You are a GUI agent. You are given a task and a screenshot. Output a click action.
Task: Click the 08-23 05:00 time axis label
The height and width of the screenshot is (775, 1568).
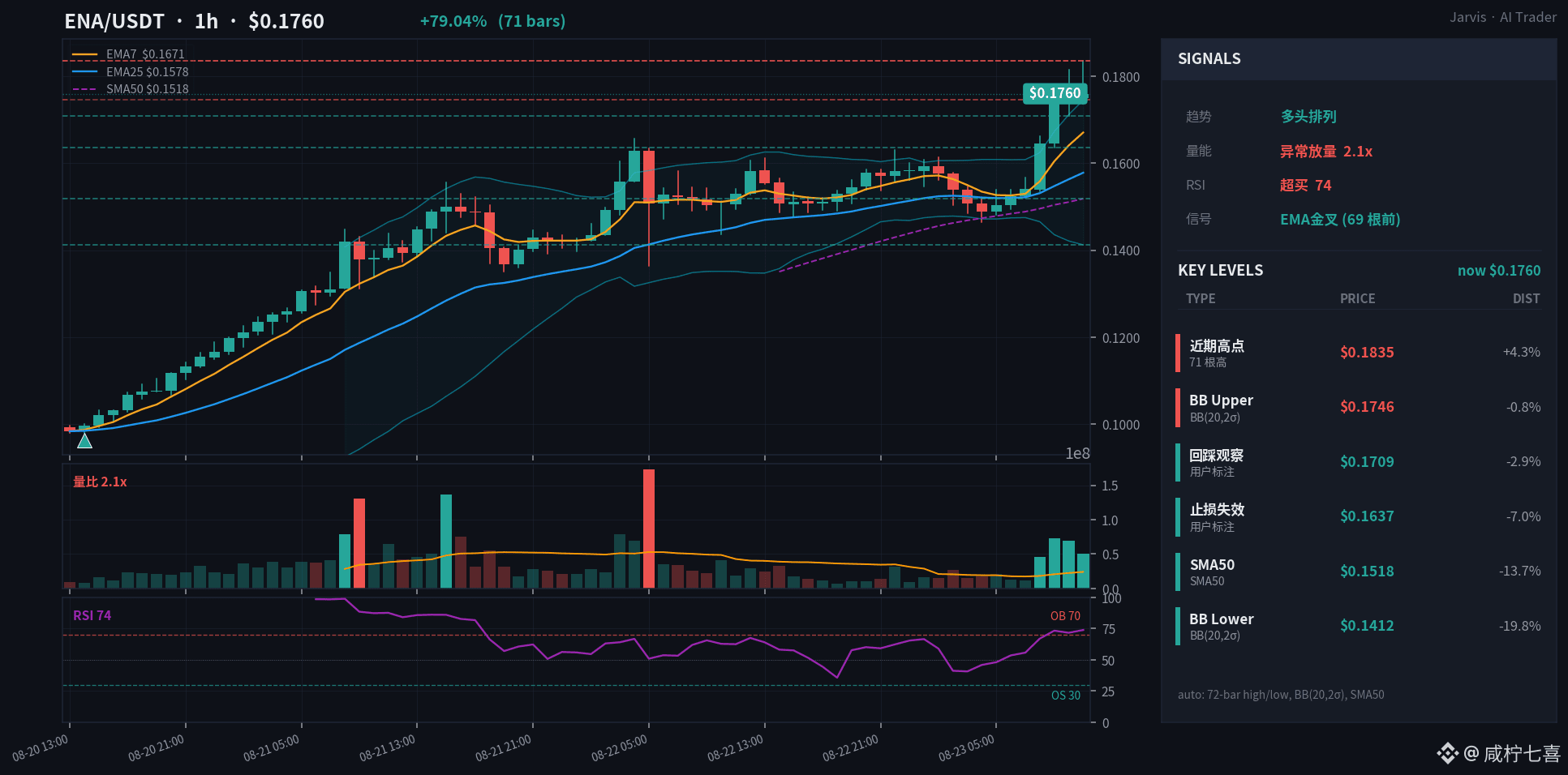click(967, 749)
